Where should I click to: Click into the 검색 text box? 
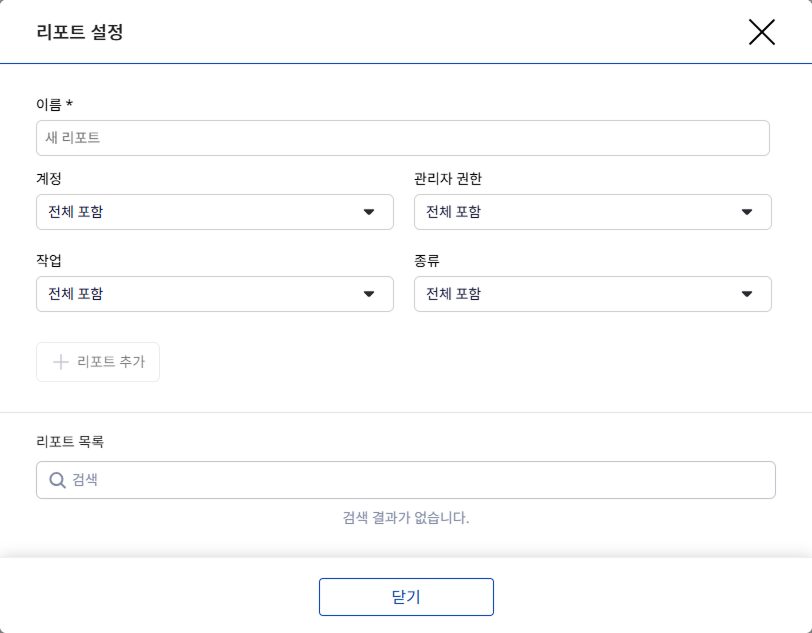tap(420, 480)
